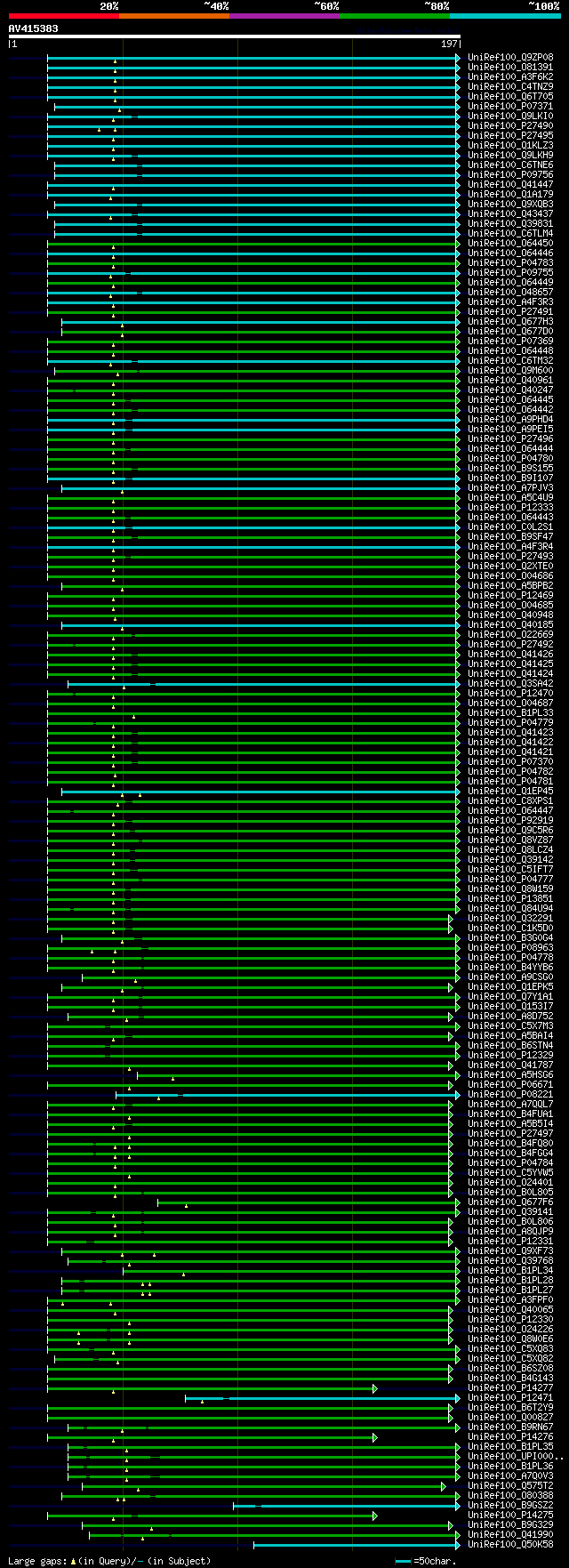Click label UniRef100_P12333

click(510, 507)
